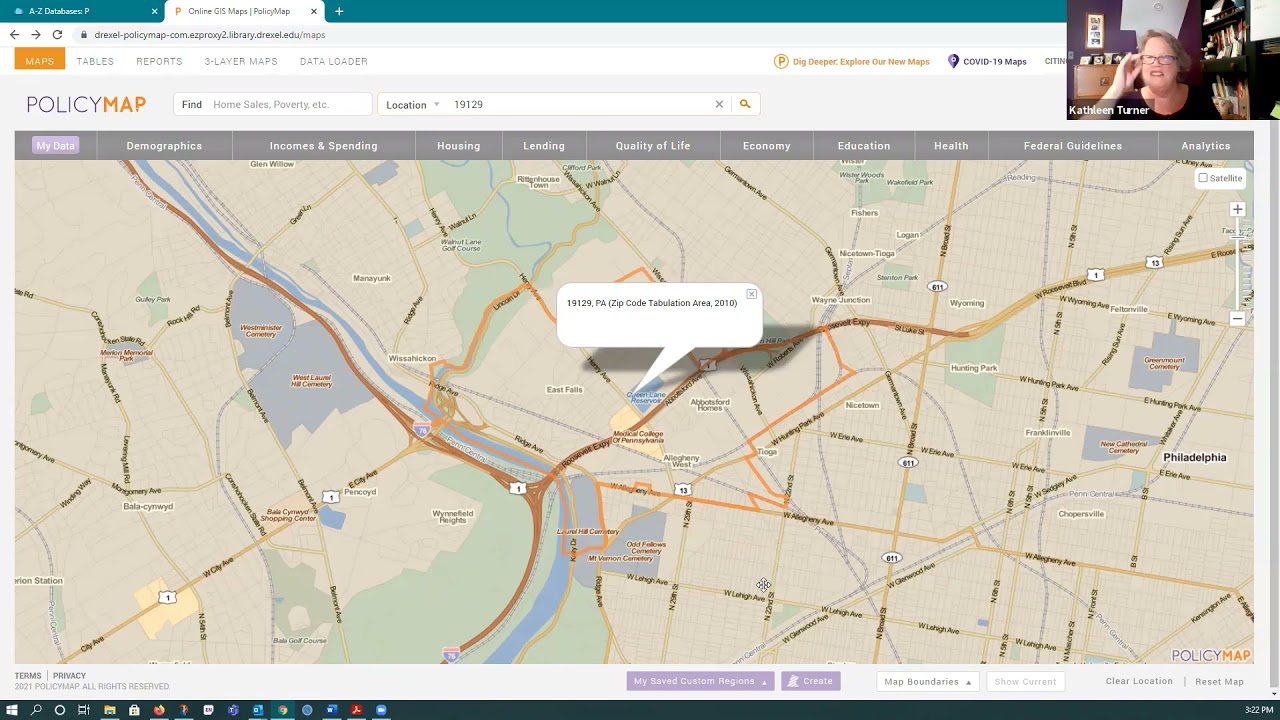
Task: Reload the browser page
Action: click(x=57, y=34)
